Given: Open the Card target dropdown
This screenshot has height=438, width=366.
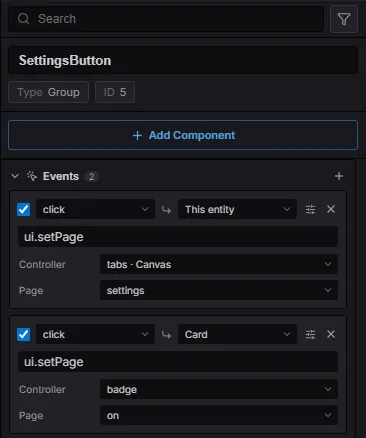Looking at the screenshot, I should point(237,334).
